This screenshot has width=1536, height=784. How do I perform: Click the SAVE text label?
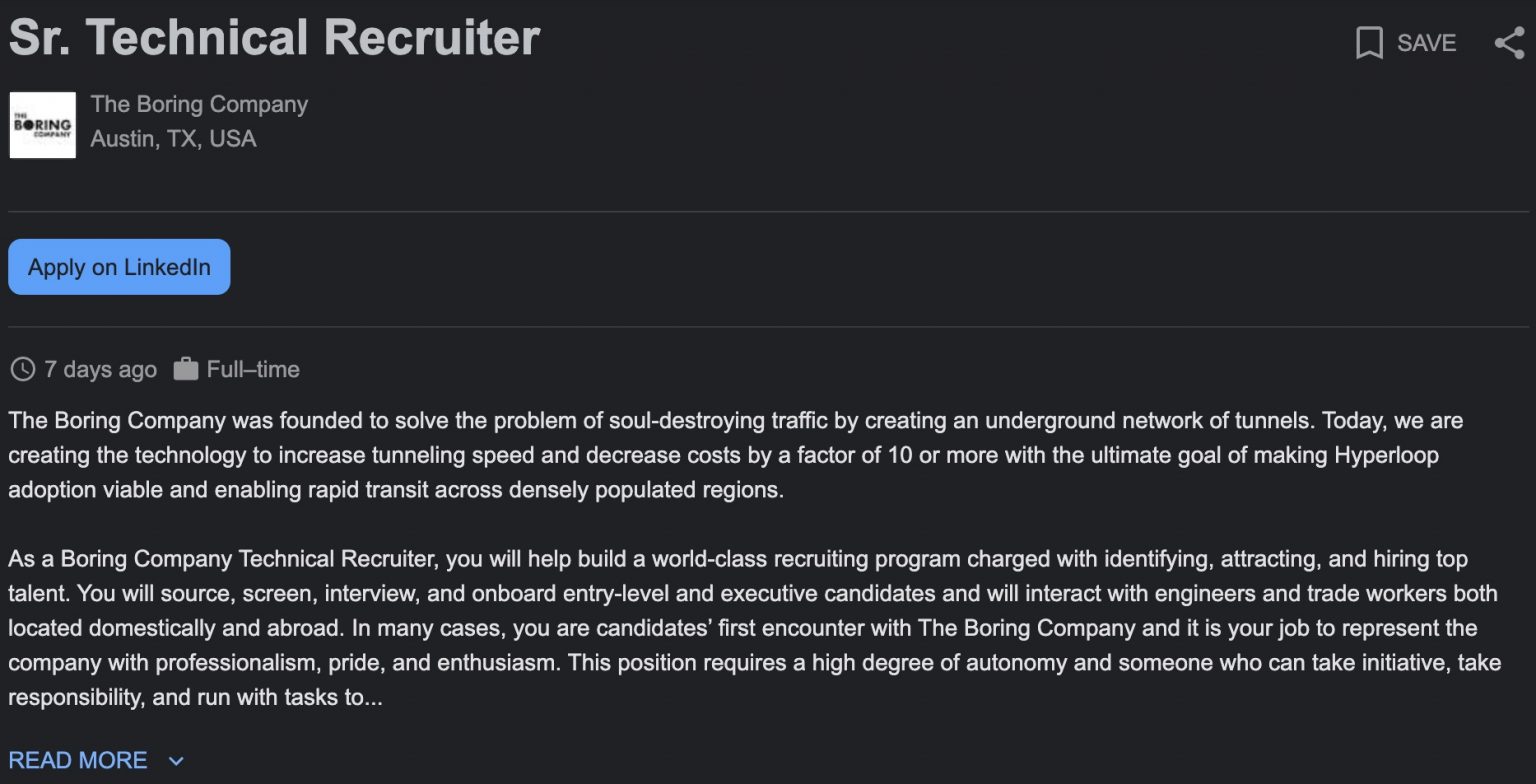pos(1426,43)
